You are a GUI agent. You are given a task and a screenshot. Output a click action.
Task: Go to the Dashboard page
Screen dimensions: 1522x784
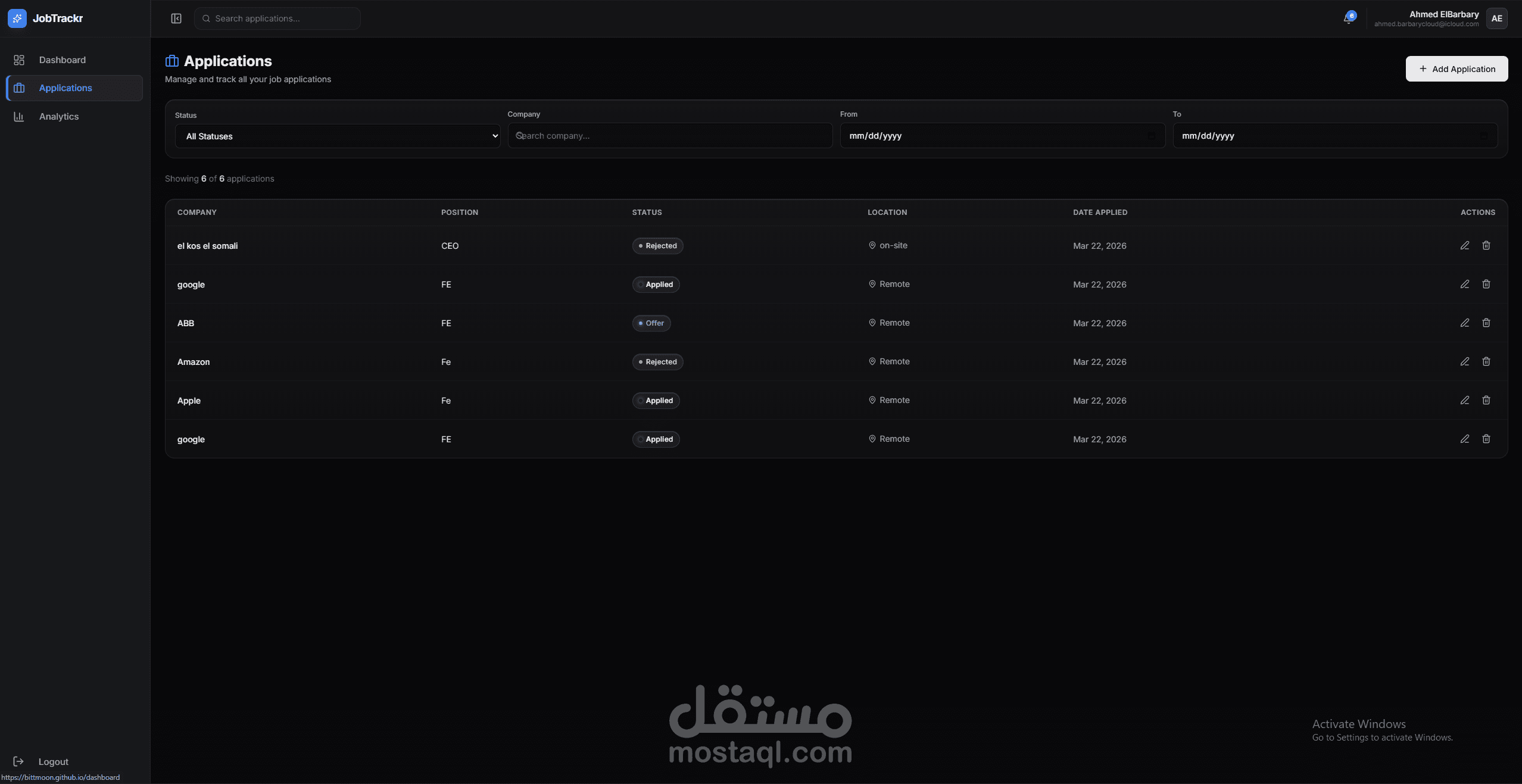tap(62, 60)
